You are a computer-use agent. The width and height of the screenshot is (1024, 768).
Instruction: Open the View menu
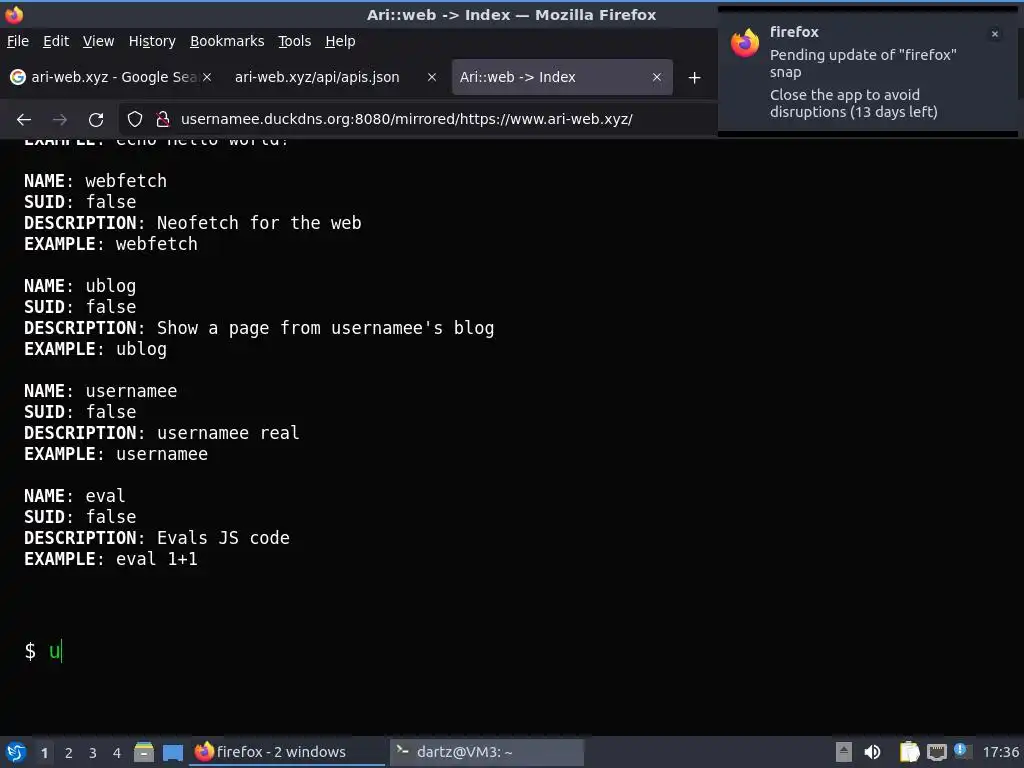[x=98, y=41]
